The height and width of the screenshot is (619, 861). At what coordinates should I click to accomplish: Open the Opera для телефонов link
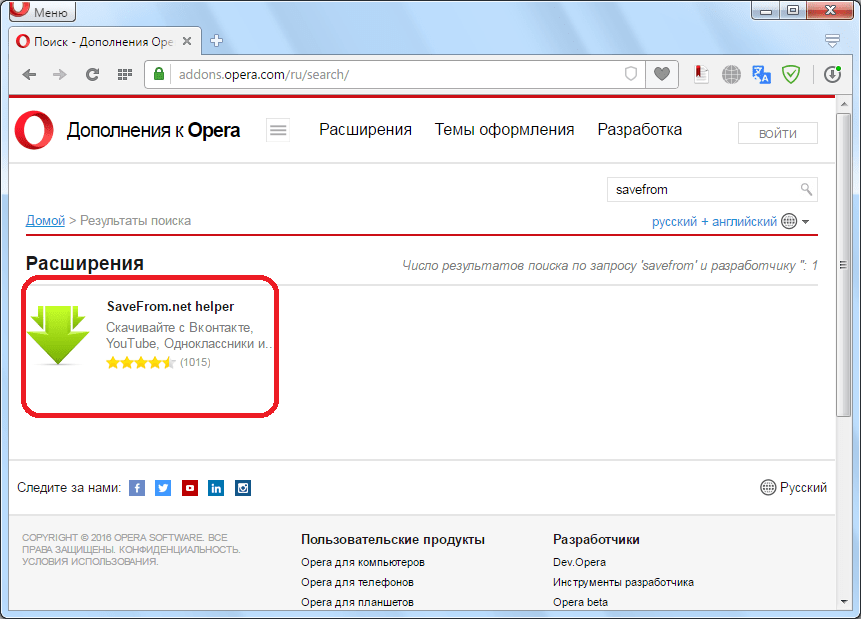pyautogui.click(x=357, y=582)
